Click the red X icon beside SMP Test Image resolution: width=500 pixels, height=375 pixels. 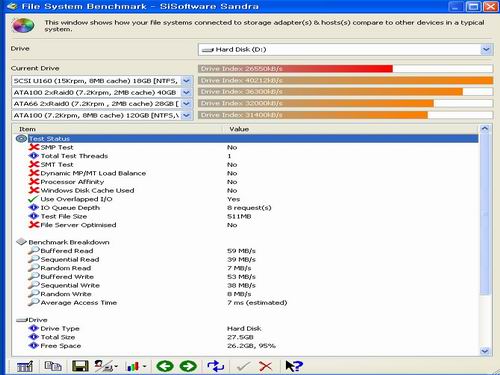(x=34, y=147)
